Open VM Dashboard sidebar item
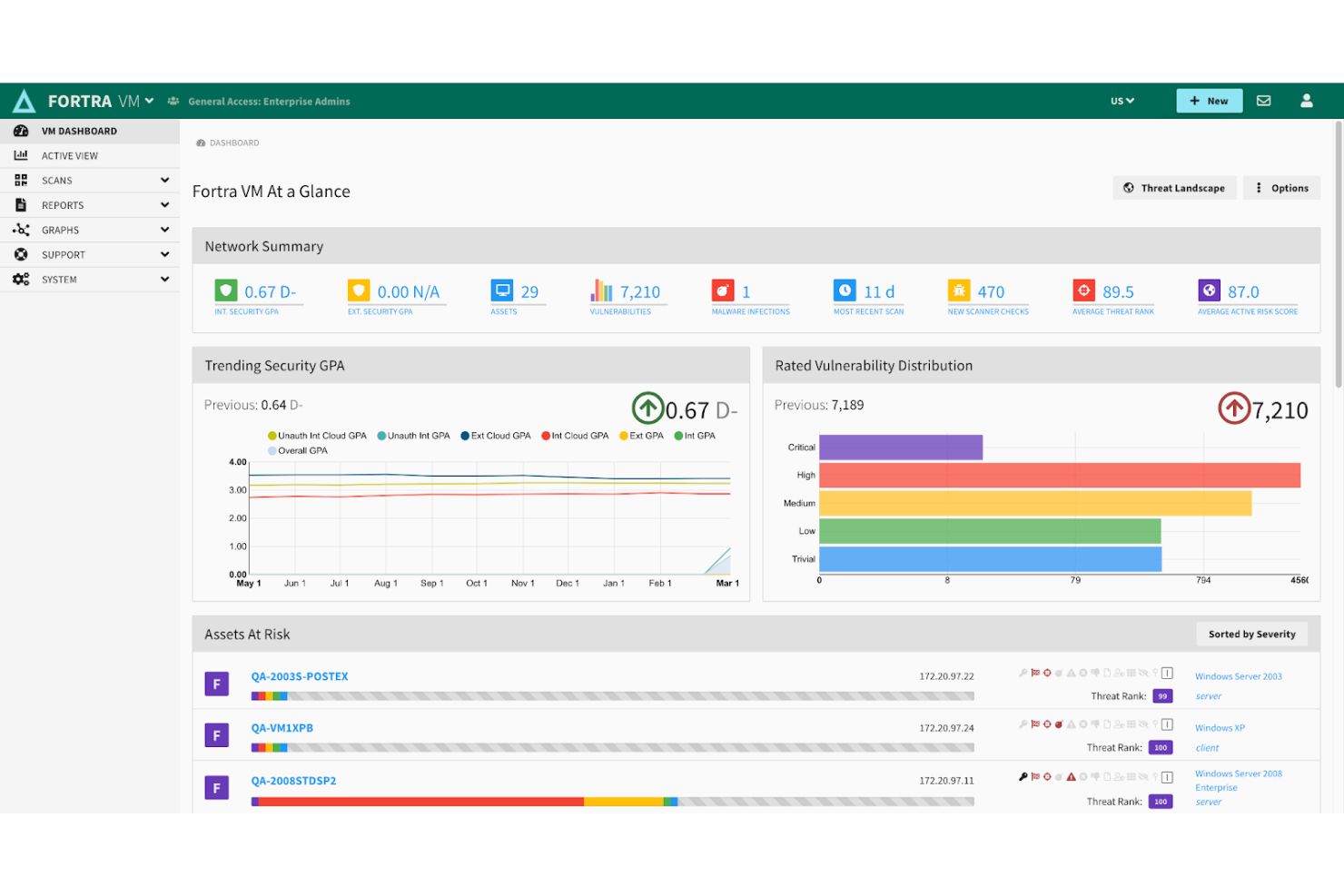 (x=79, y=131)
